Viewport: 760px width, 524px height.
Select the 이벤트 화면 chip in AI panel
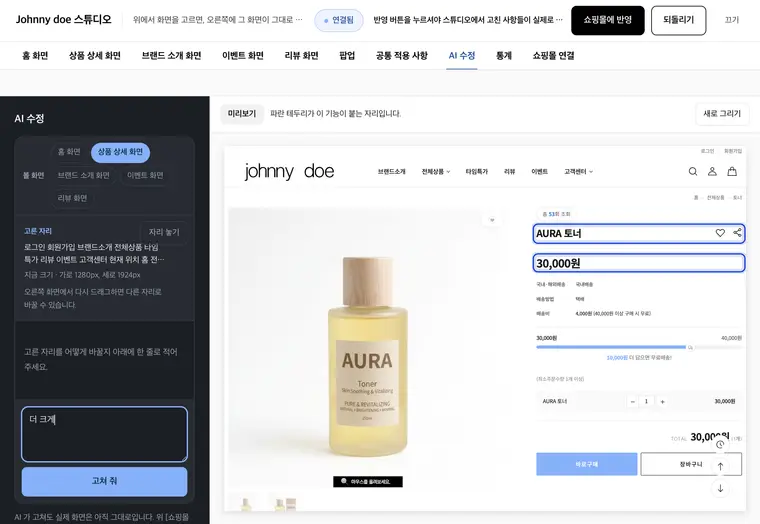pos(145,175)
